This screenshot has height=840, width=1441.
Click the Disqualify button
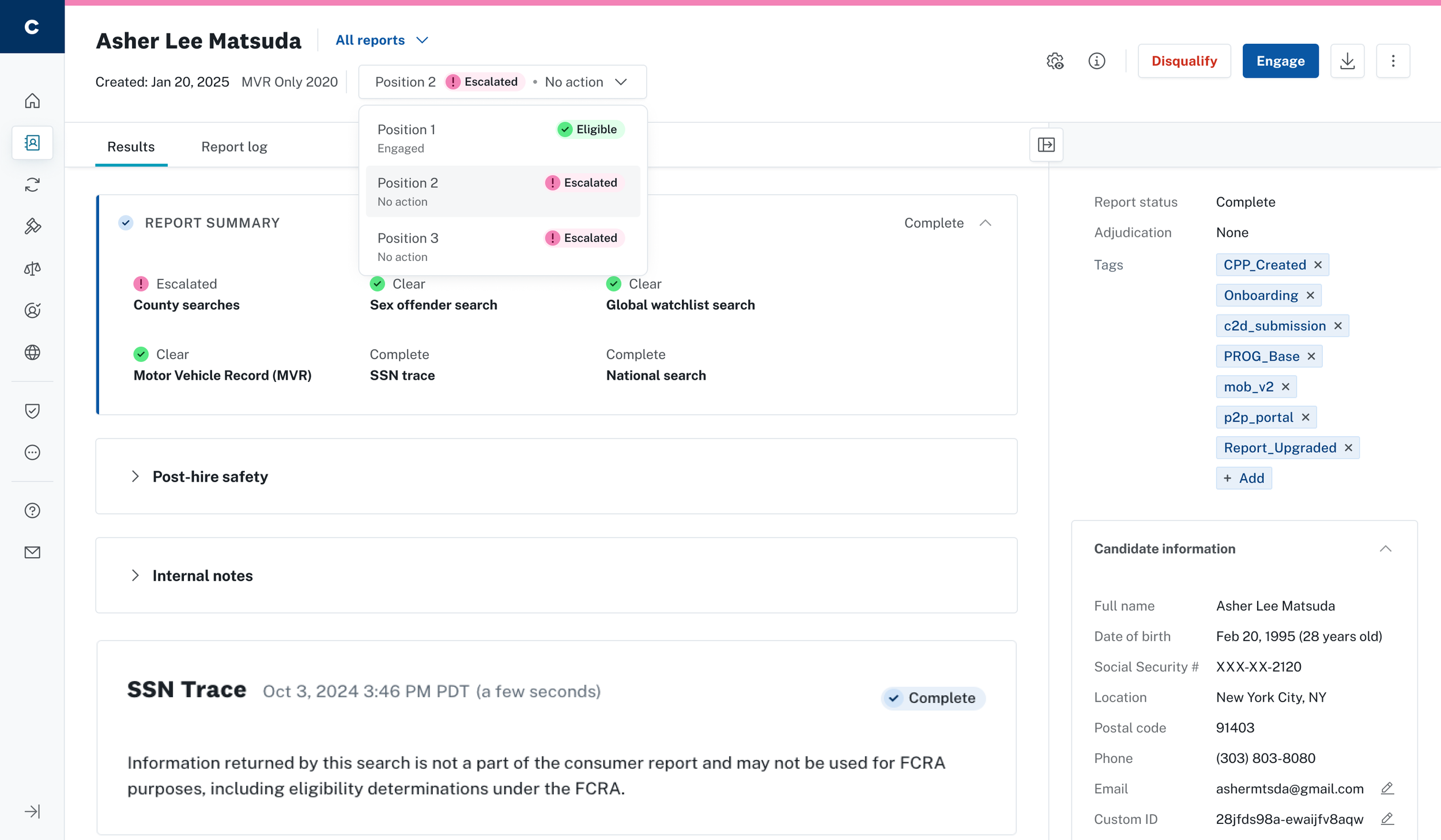1184,61
